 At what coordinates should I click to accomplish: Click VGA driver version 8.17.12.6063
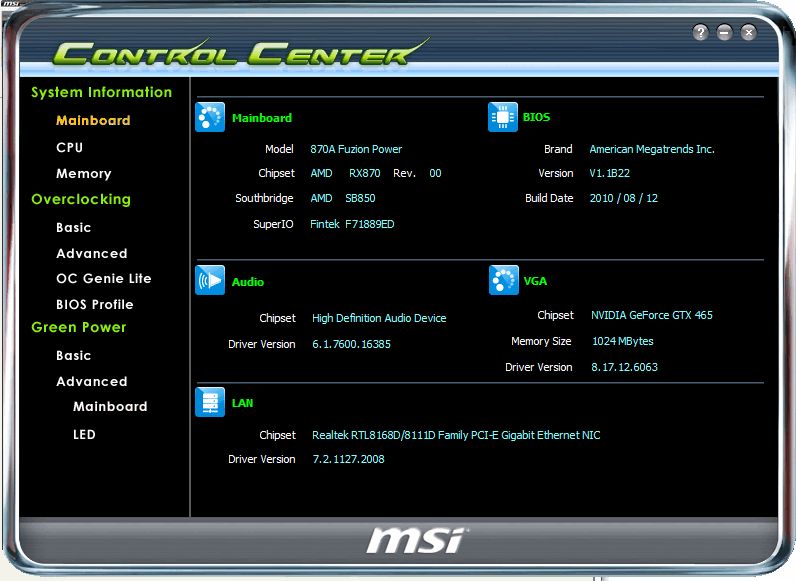pos(624,367)
